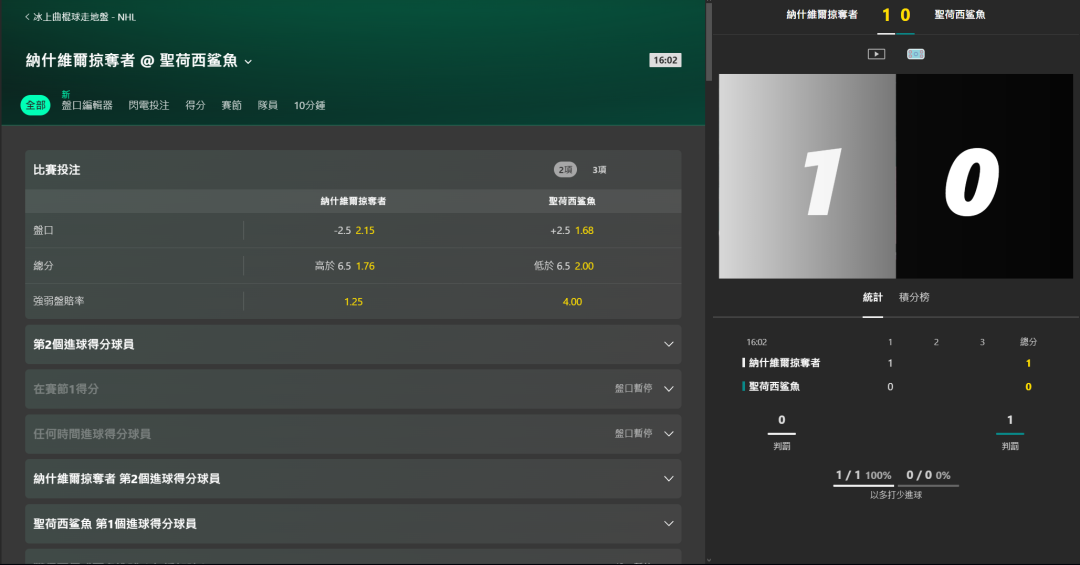Select the 全部 filter pill

36,105
